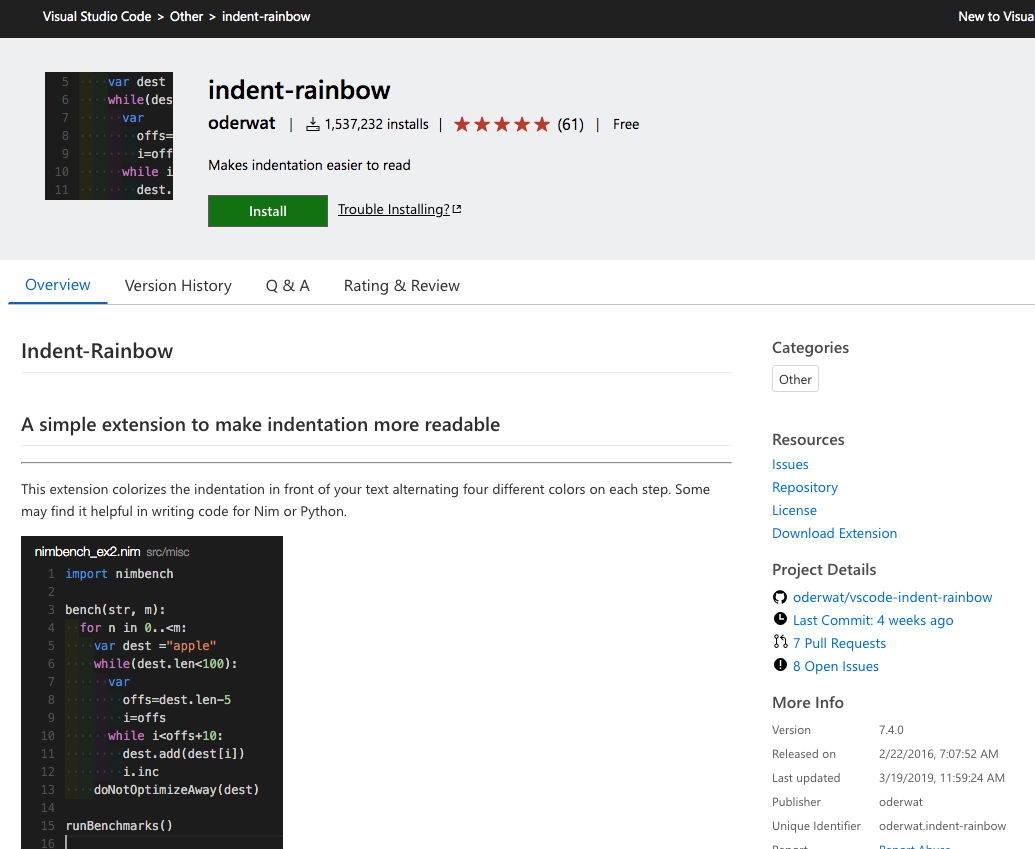The height and width of the screenshot is (849, 1035).
Task: Click the exclamation icon beside 8 Open Issues
Action: tap(780, 666)
